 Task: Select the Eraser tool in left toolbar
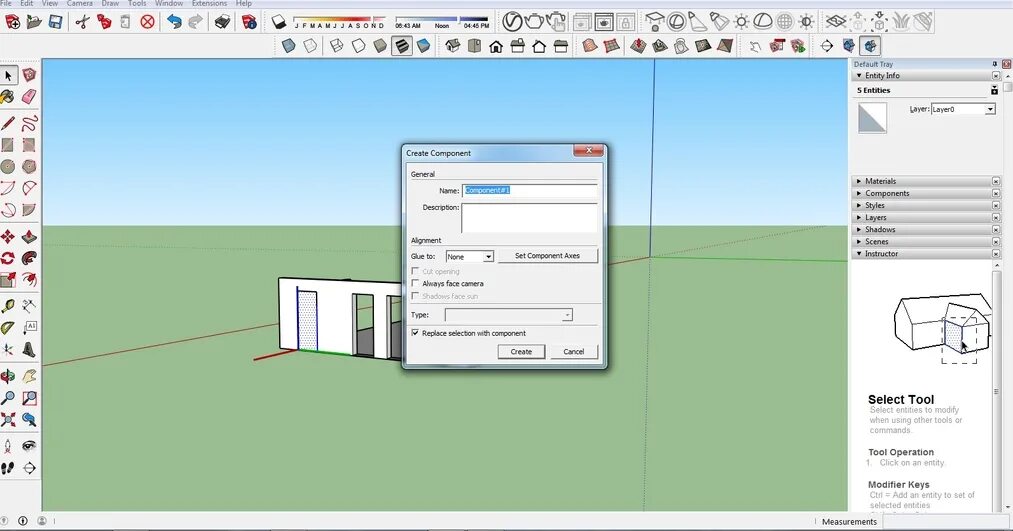click(29, 97)
